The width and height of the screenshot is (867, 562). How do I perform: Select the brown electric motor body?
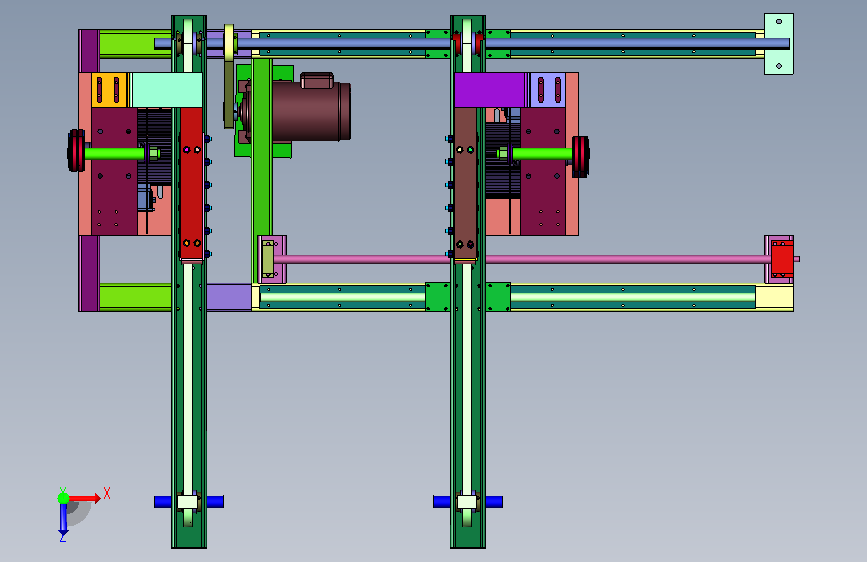coord(310,111)
